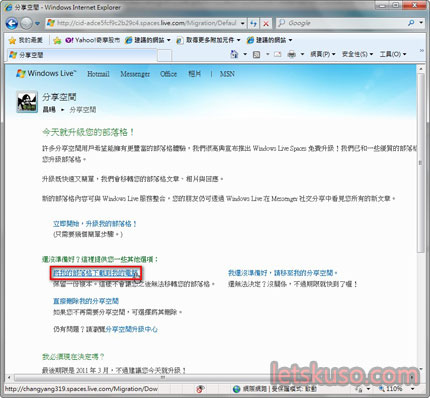430x398 pixels.
Task: Go back using the Back arrow button
Action: (x=12, y=23)
